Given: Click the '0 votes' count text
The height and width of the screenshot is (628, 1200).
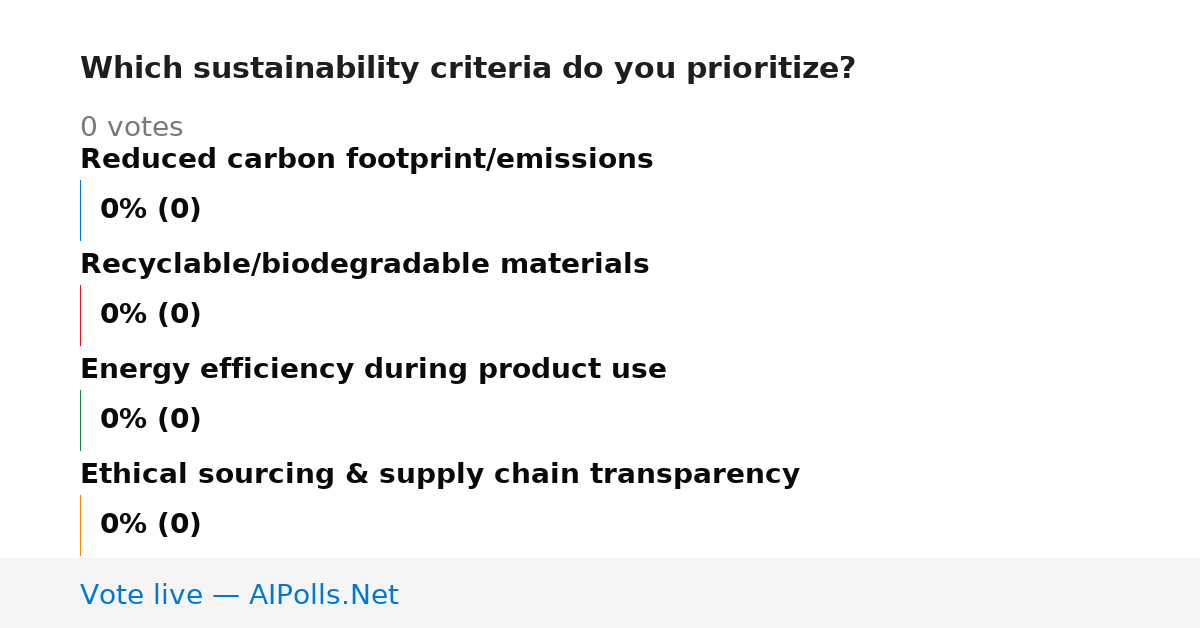Looking at the screenshot, I should pyautogui.click(x=131, y=128).
